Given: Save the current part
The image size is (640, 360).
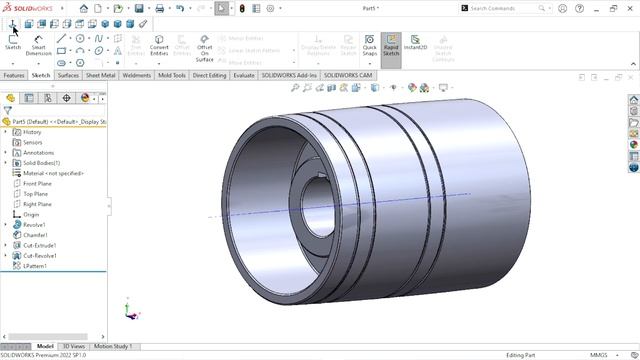Looking at the screenshot, I should click(139, 9).
